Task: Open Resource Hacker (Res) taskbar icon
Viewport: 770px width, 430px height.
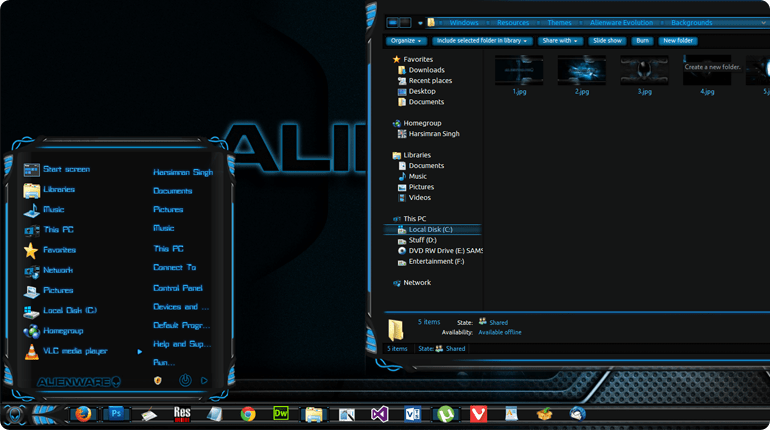Action: pyautogui.click(x=182, y=414)
